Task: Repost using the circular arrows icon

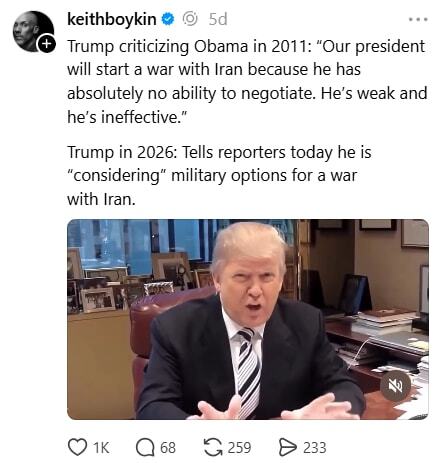Action: coord(213,447)
